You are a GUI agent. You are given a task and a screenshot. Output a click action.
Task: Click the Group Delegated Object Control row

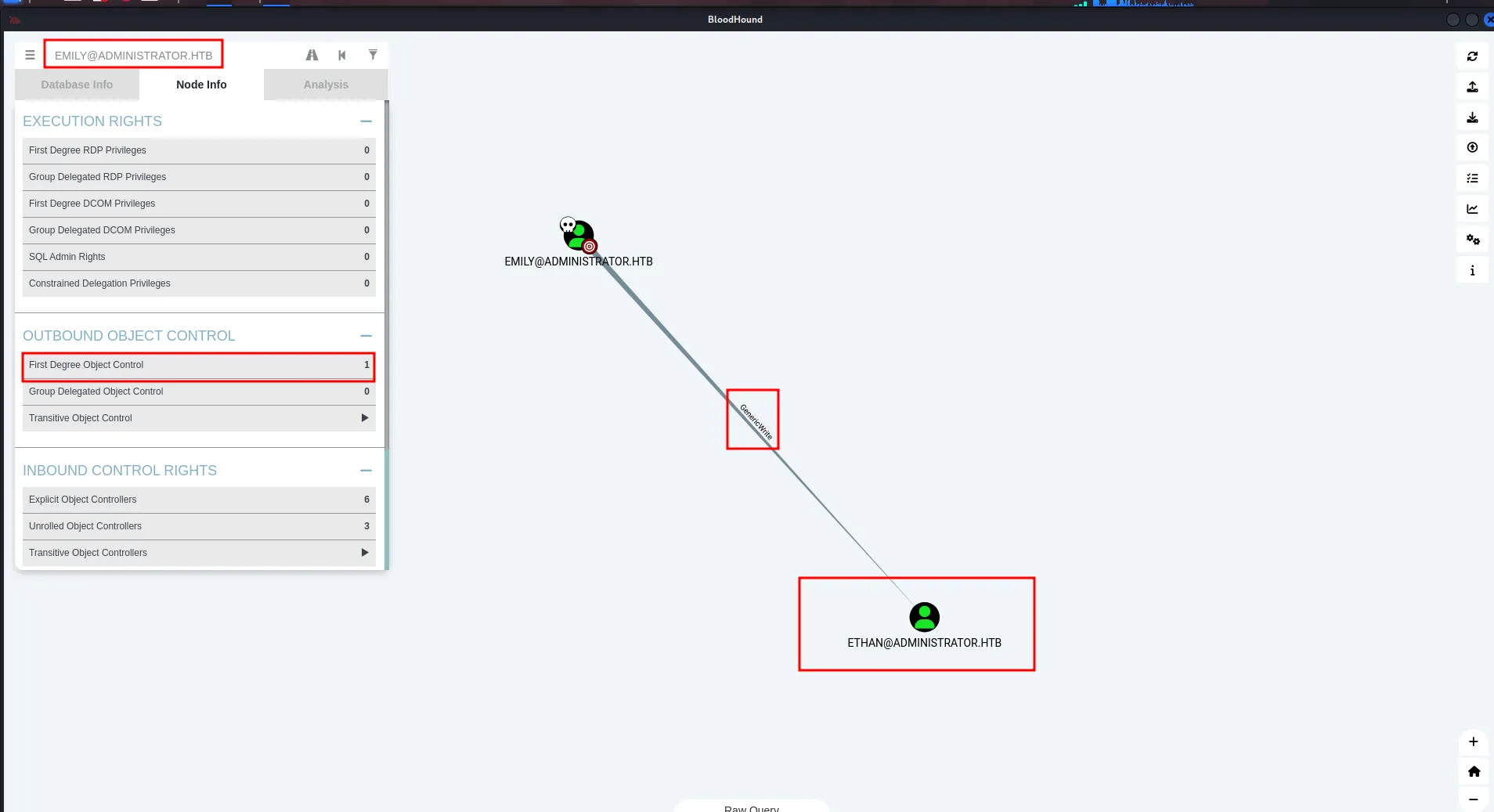(x=199, y=392)
